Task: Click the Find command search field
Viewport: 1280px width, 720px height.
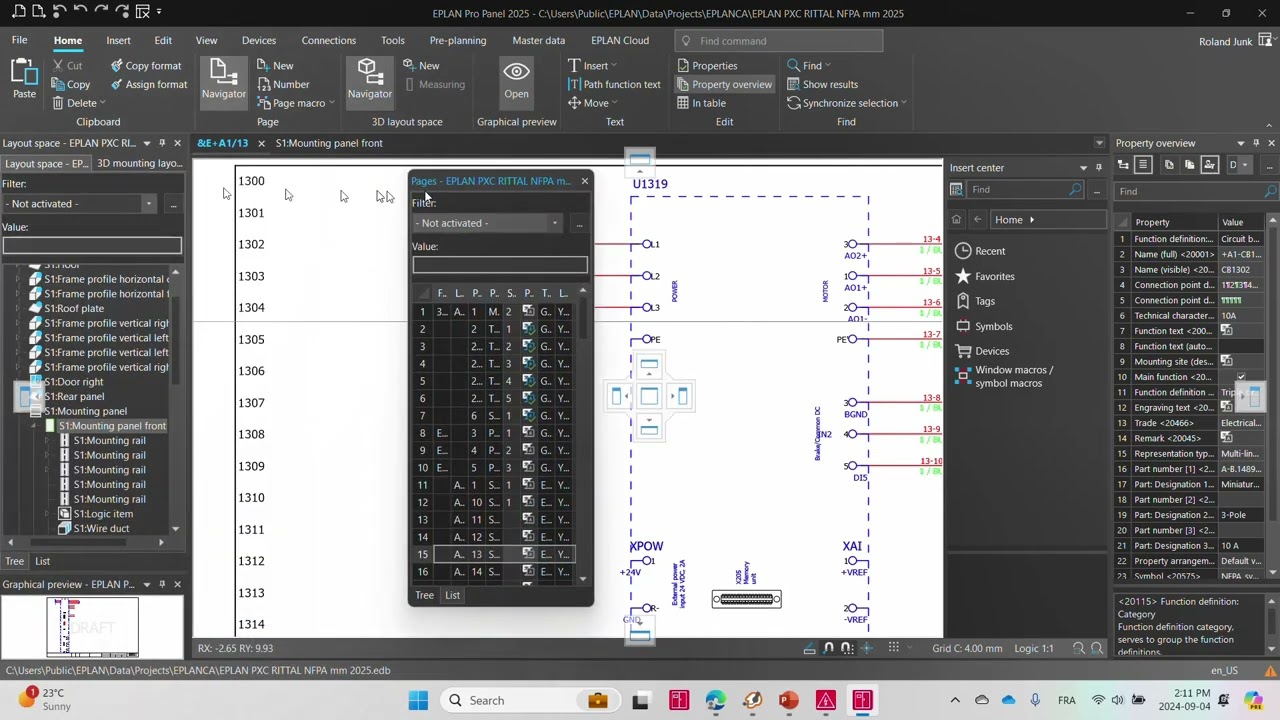Action: 778,41
